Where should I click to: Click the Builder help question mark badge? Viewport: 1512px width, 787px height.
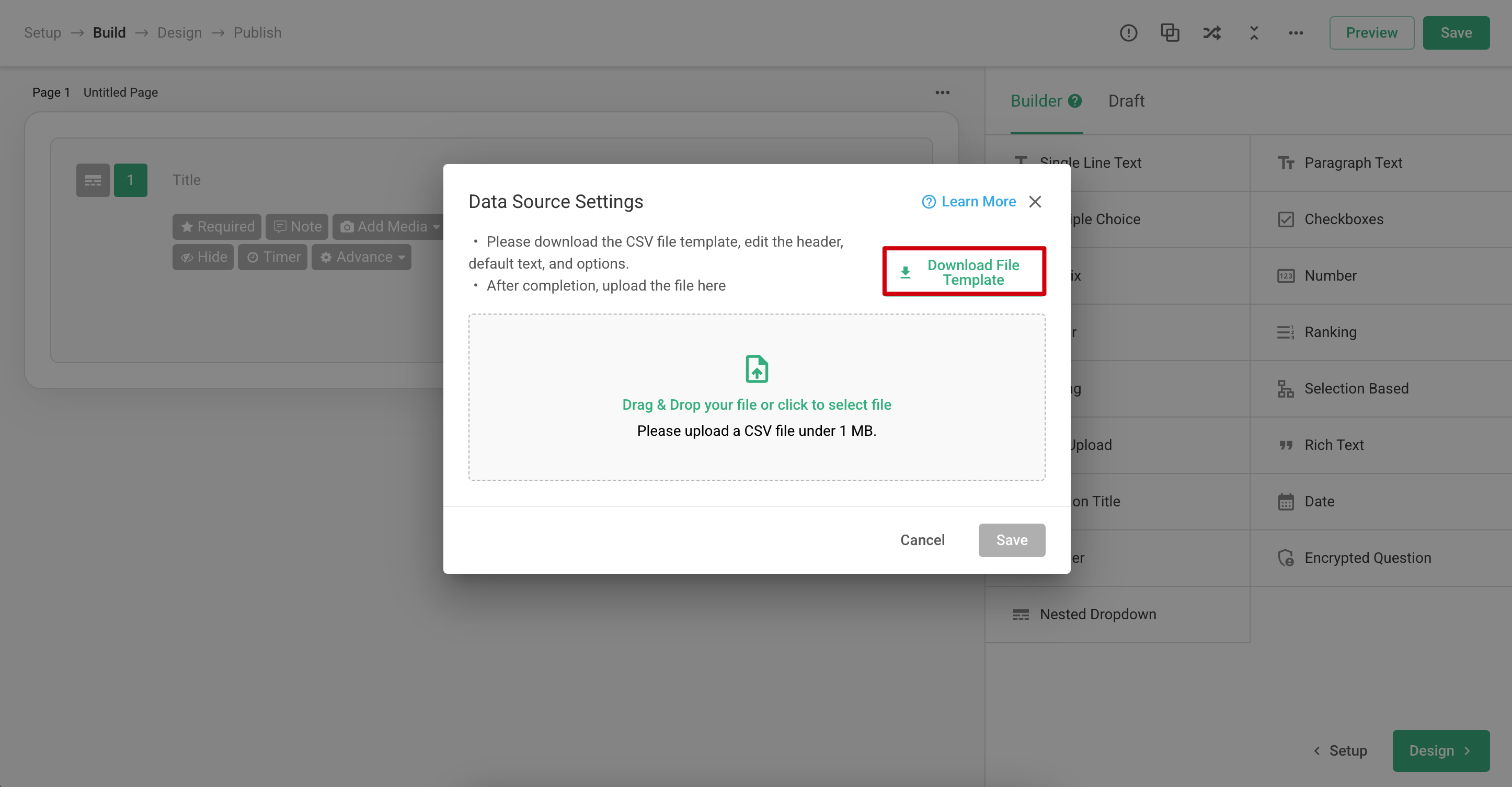pyautogui.click(x=1075, y=100)
